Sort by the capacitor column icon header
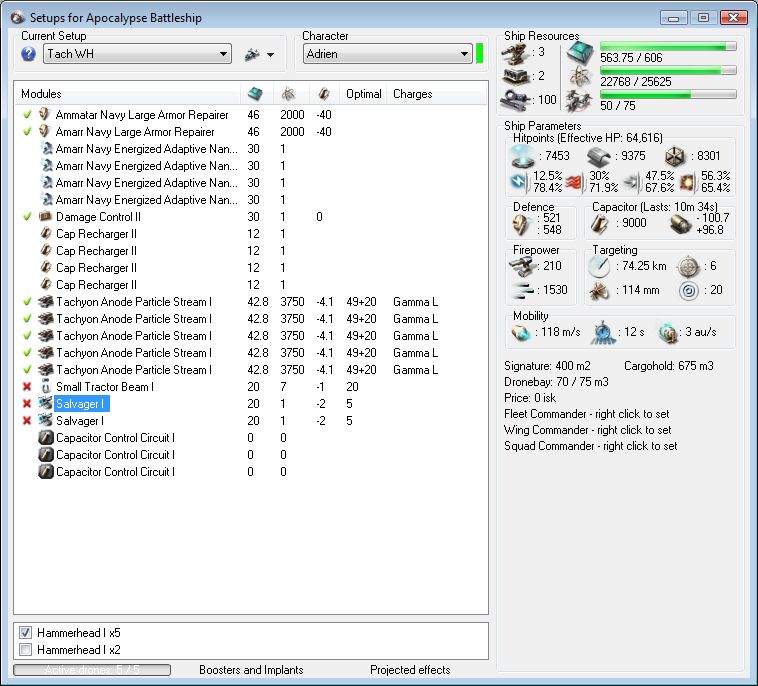Screen dimensions: 758x686 323,94
